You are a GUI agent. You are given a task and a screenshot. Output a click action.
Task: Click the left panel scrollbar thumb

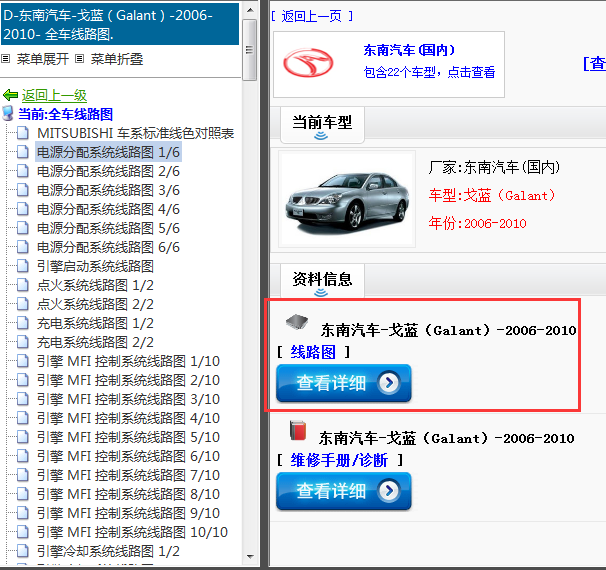click(x=250, y=50)
